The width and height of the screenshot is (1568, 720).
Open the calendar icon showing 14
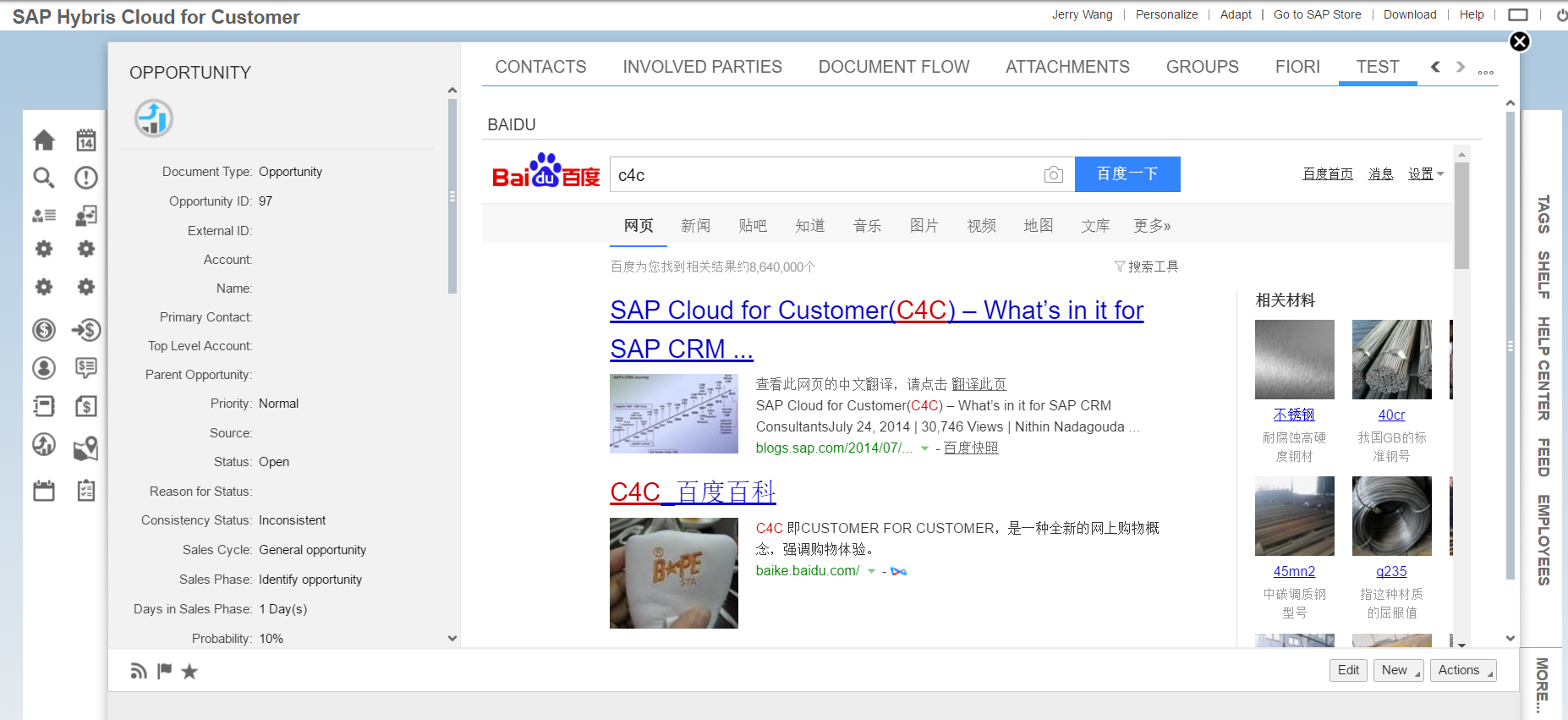[86, 140]
